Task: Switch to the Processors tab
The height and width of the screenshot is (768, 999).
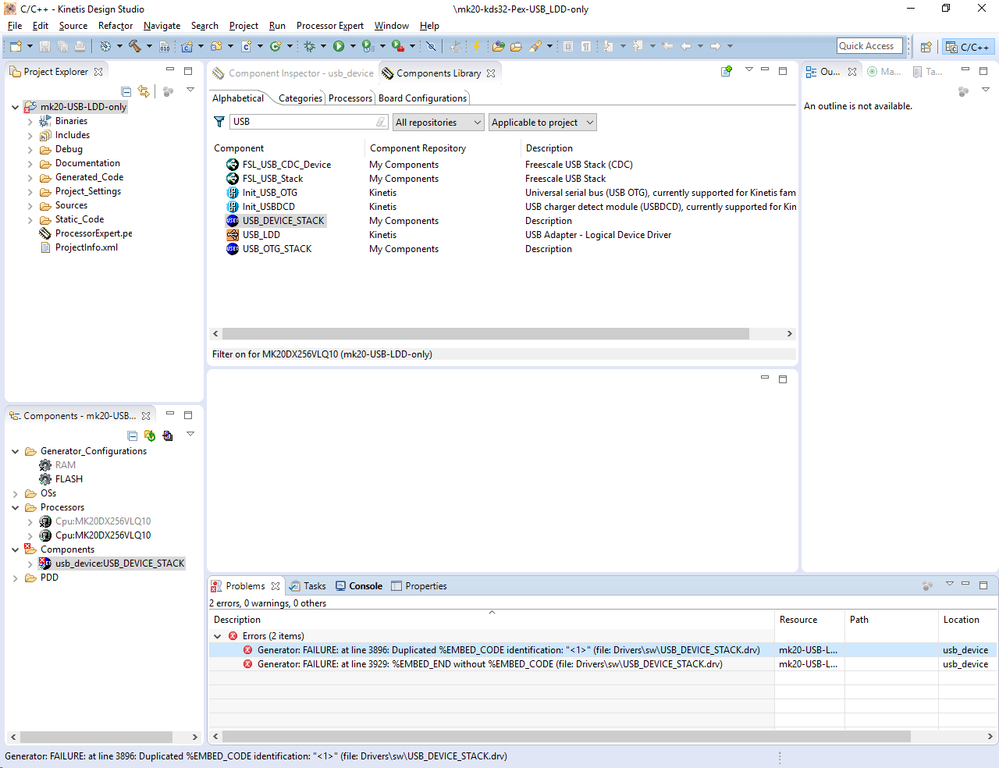Action: pyautogui.click(x=350, y=98)
